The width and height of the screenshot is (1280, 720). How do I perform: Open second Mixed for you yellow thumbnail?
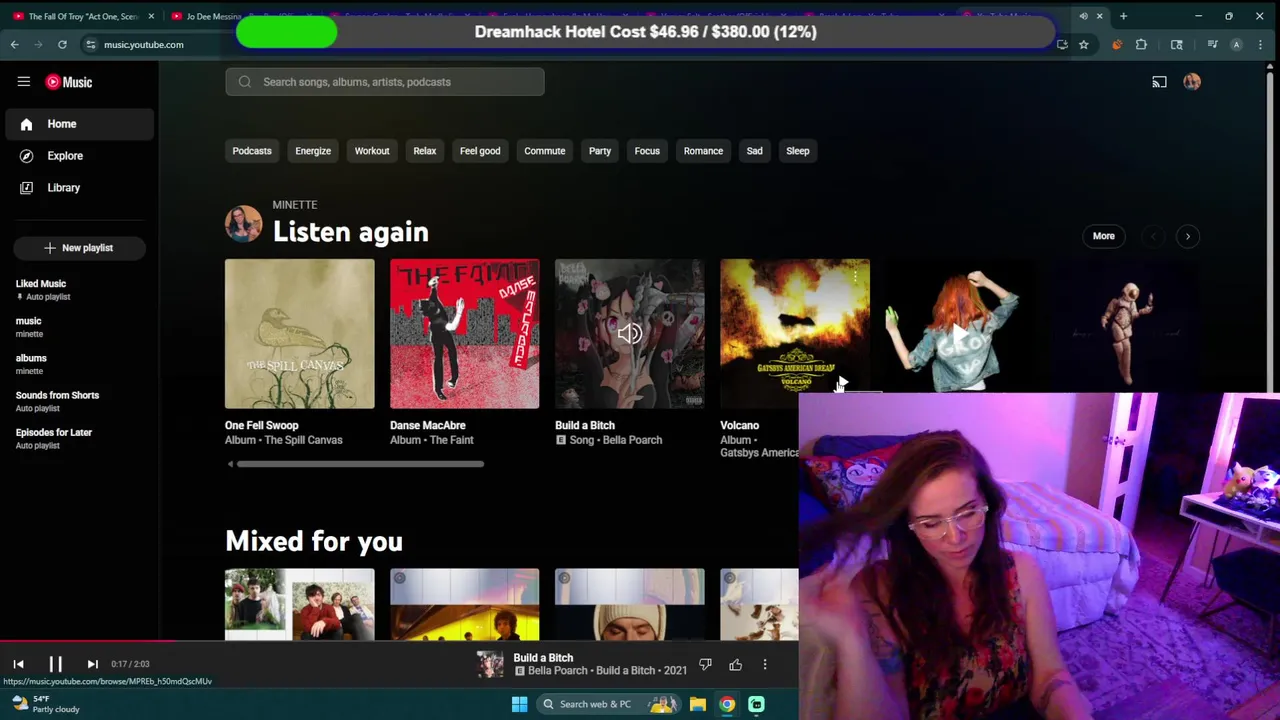pyautogui.click(x=465, y=605)
